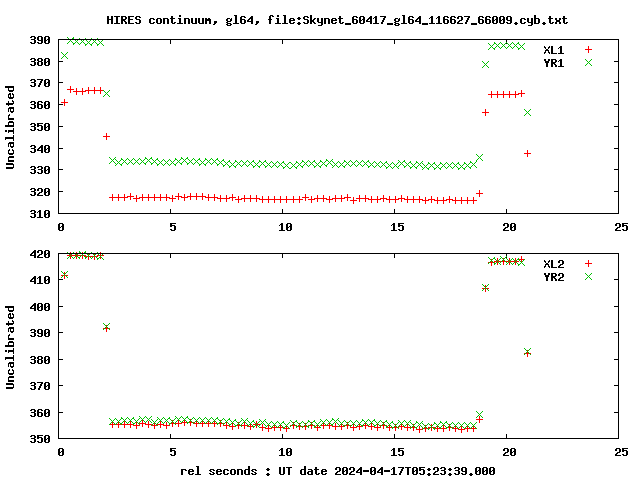
Task: Click the first bottom plot point near 412
Action: pos(64,275)
